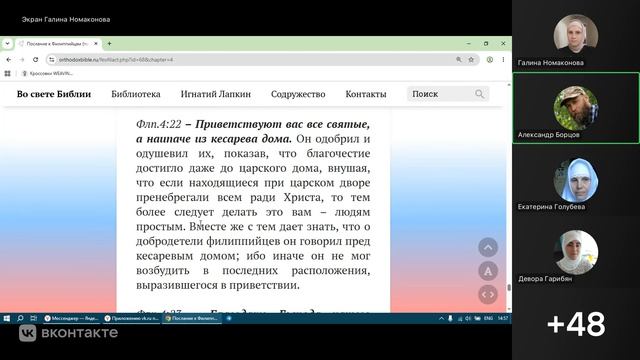Click the search magnifier icon in site header
This screenshot has width=640, height=360.
pos(480,94)
